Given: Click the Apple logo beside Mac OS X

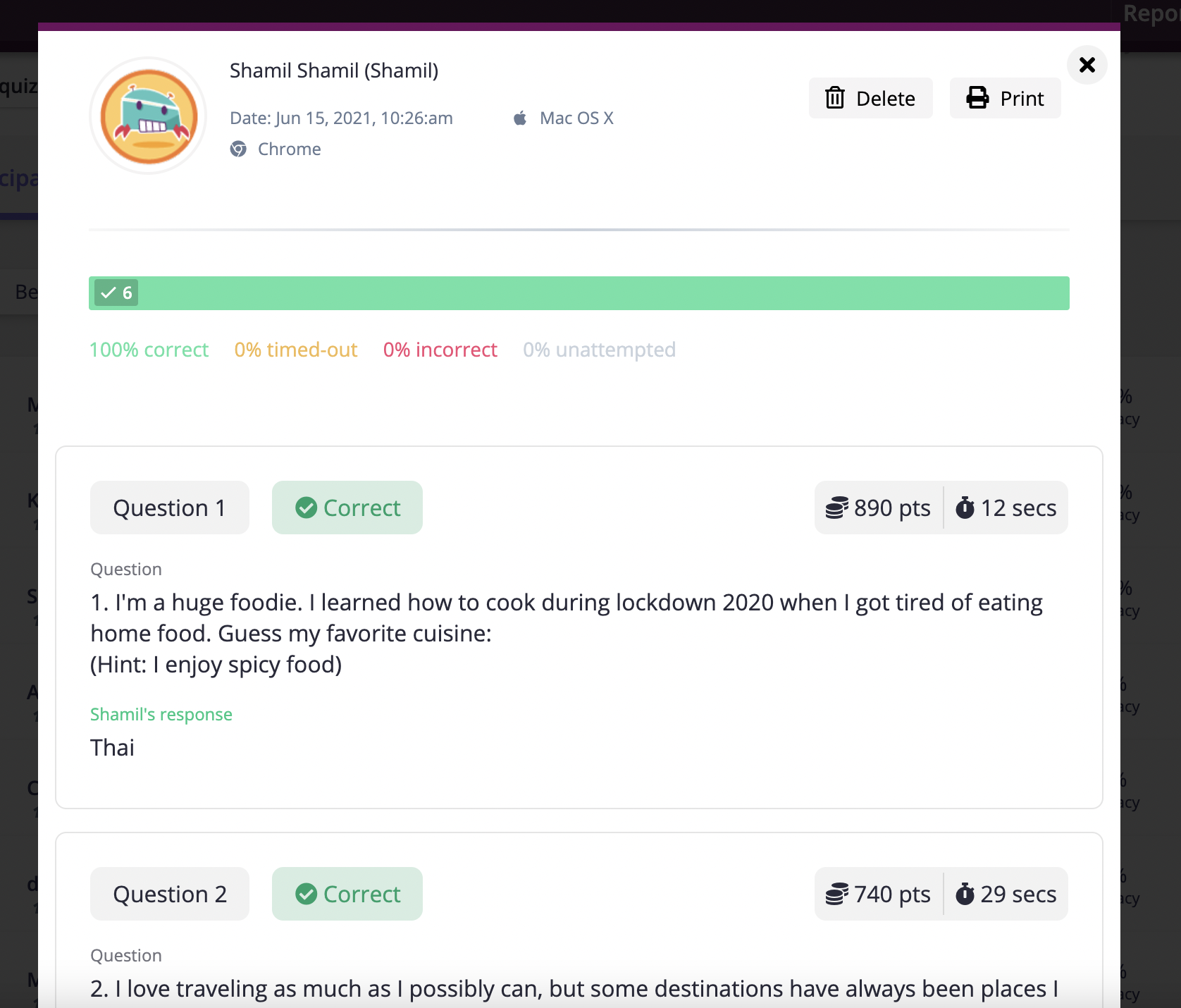Looking at the screenshot, I should [x=520, y=118].
